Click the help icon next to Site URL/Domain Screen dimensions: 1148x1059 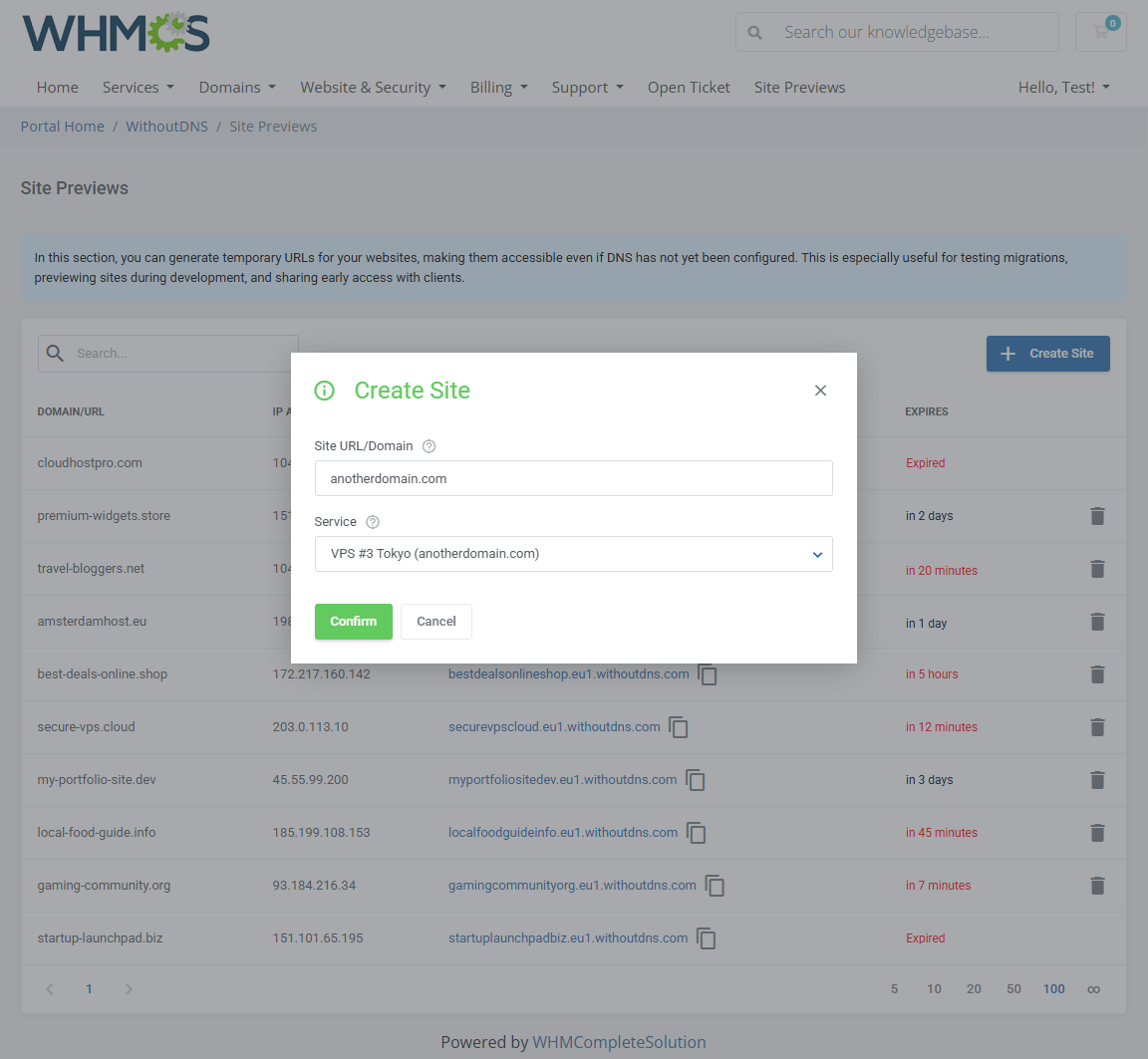429,445
